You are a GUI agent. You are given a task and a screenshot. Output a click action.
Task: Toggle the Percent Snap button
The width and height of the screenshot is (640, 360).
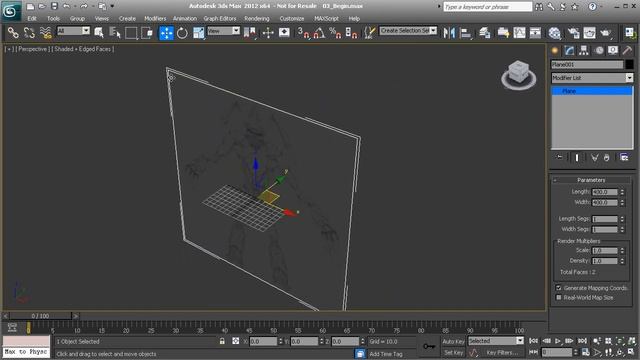click(335, 32)
